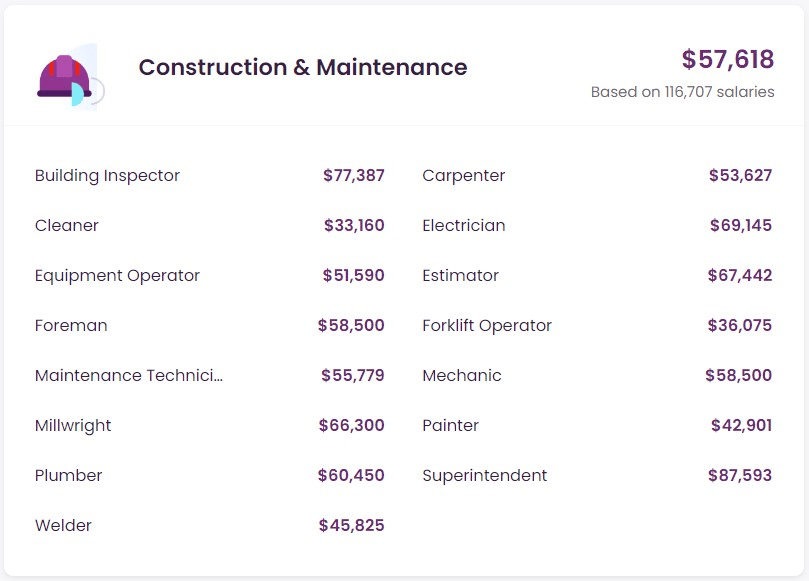Open the Plumber salary entry
Image resolution: width=809 pixels, height=581 pixels.
point(68,476)
